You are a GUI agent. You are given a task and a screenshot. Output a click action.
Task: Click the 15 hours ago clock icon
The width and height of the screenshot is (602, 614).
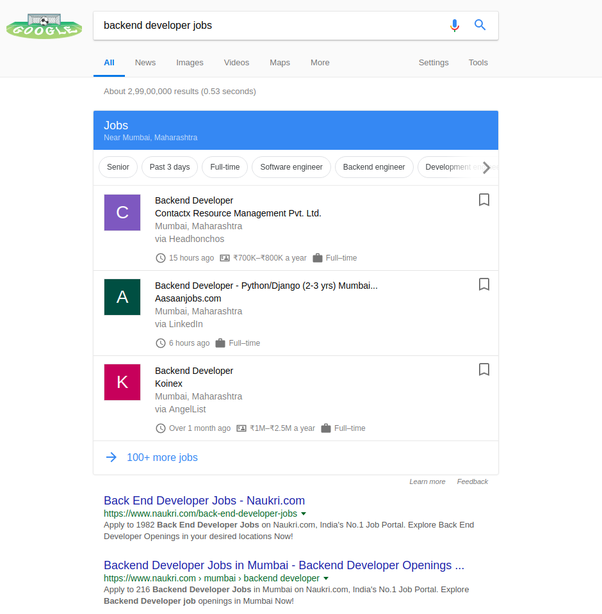[161, 258]
